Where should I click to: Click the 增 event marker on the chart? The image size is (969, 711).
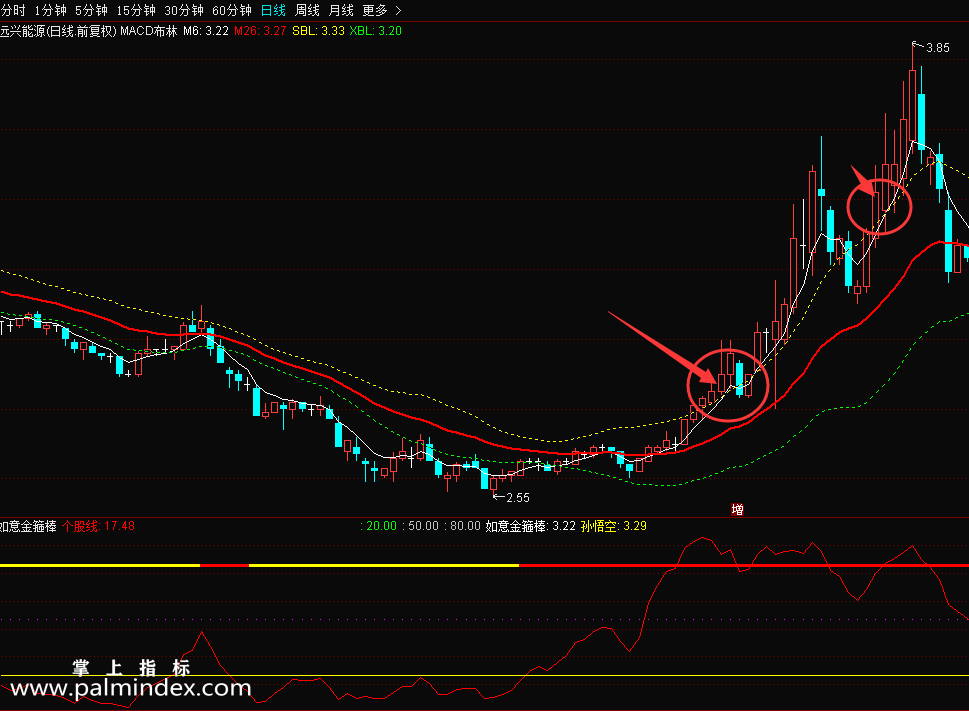pyautogui.click(x=737, y=510)
